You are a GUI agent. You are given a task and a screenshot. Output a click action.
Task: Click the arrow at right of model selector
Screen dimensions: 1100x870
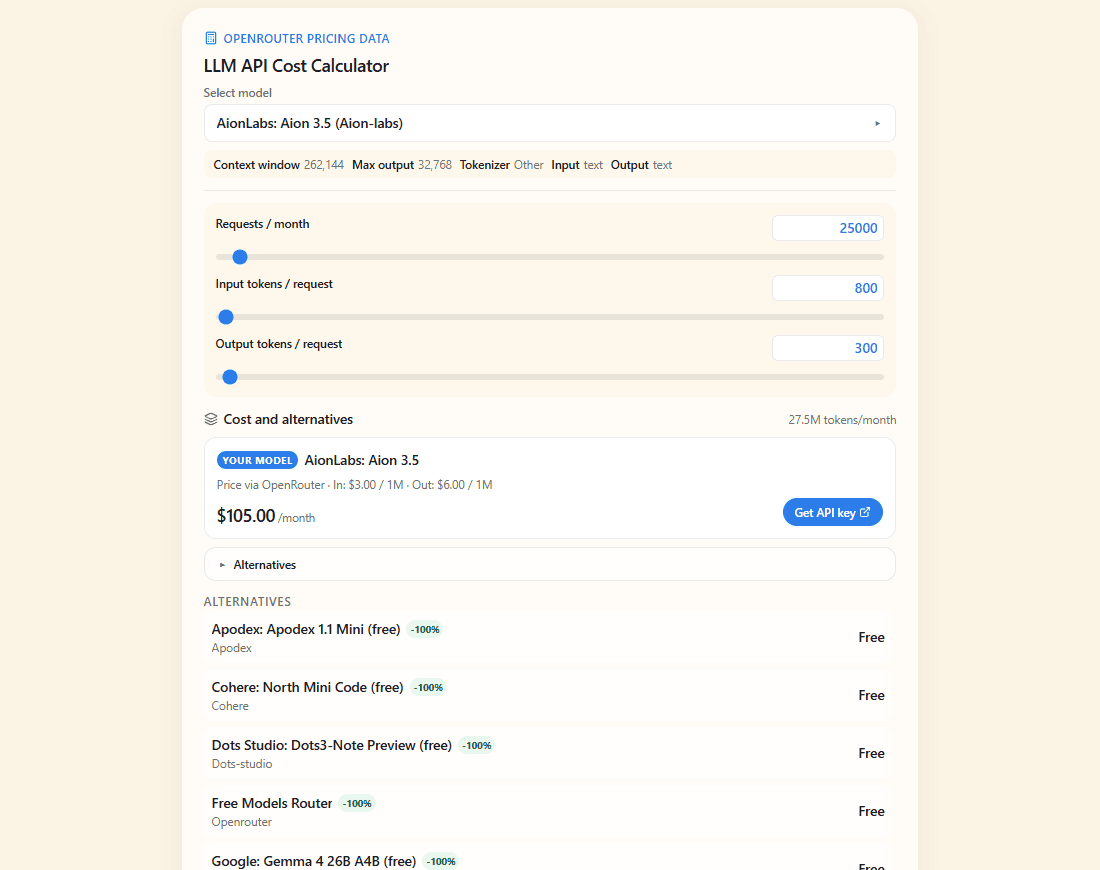click(877, 123)
